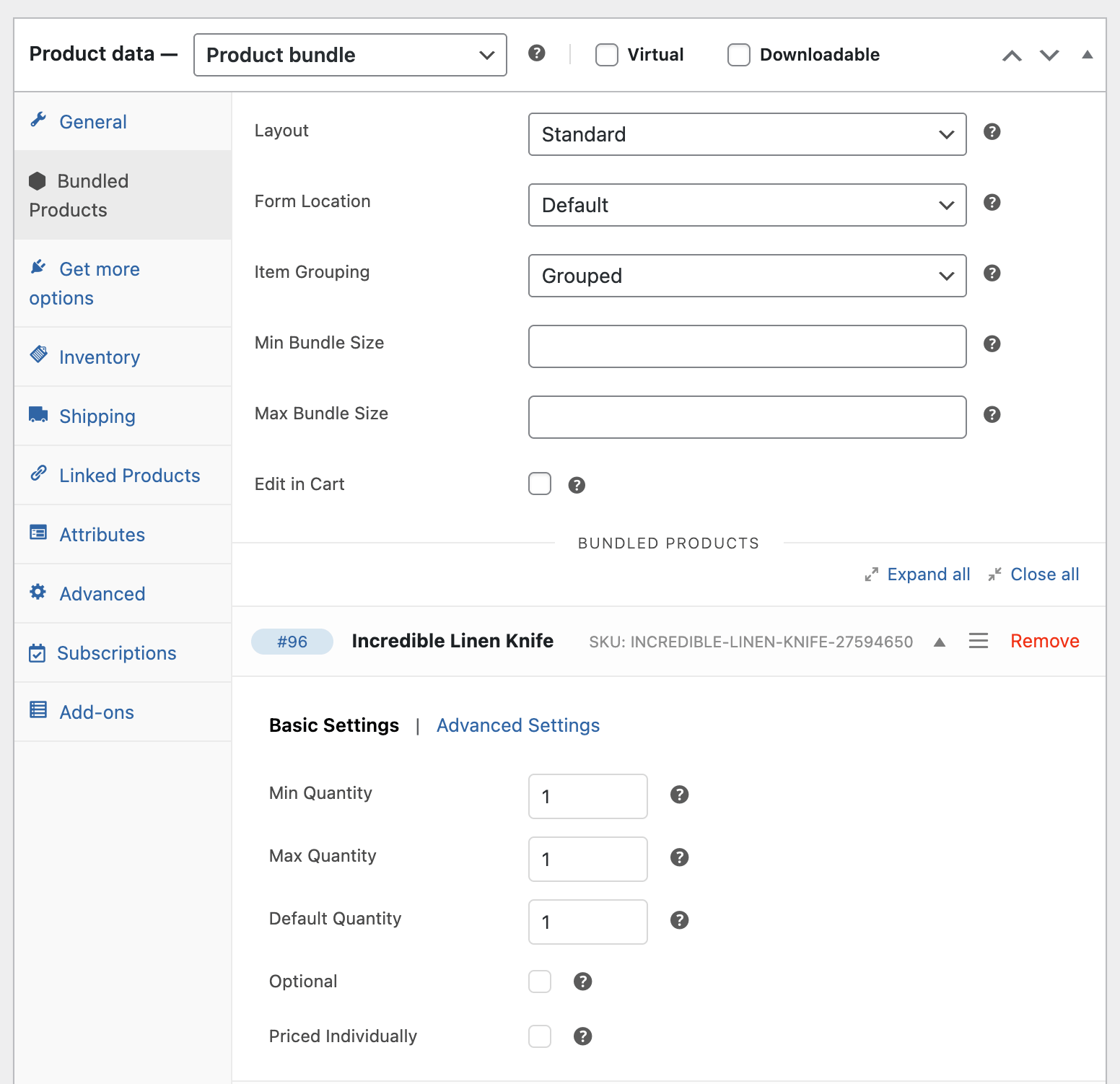The width and height of the screenshot is (1120, 1084).
Task: Click the help icon beside Min Bundle Size
Action: click(x=992, y=344)
